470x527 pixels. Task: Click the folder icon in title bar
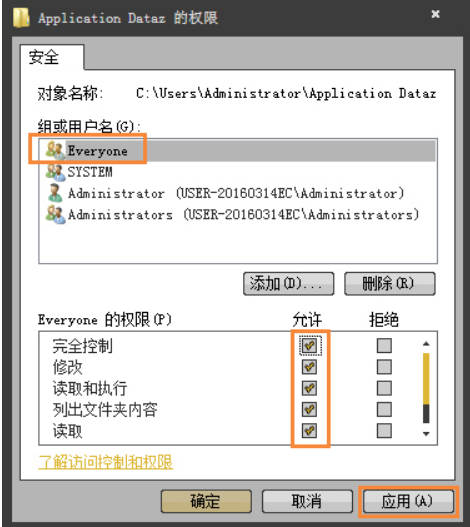coord(21,17)
